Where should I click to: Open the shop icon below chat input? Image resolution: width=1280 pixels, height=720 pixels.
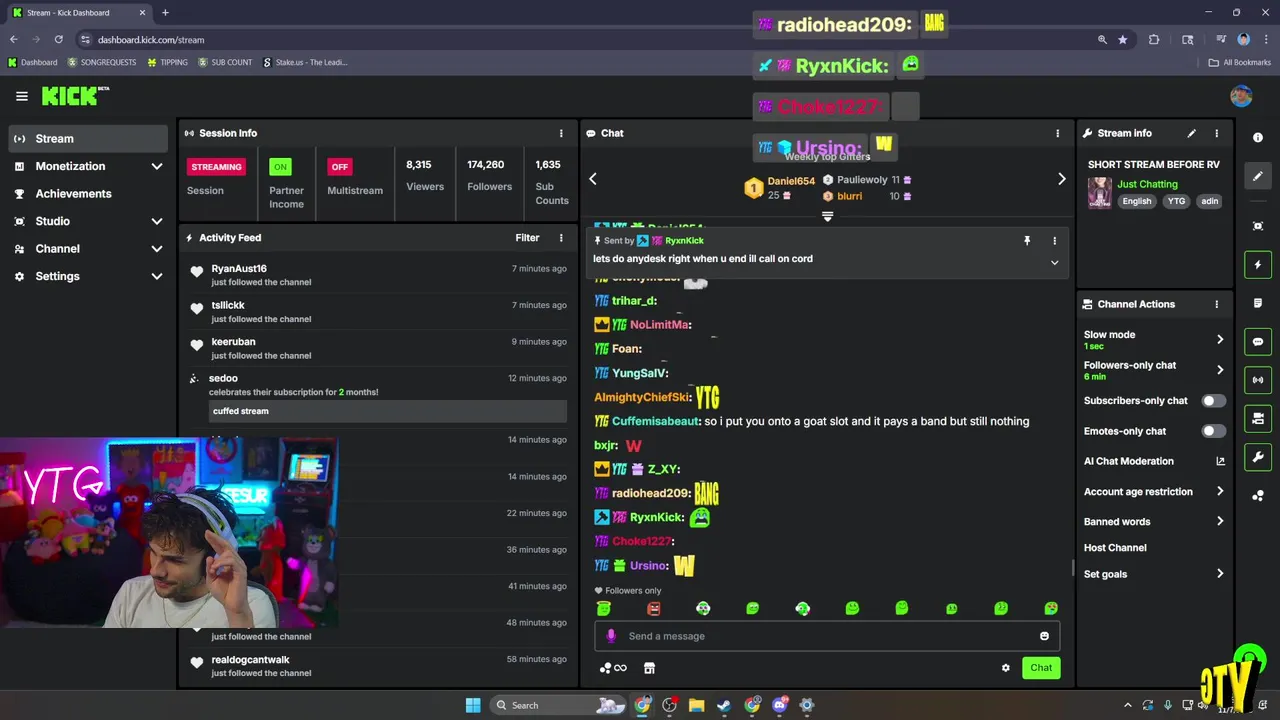[648, 668]
